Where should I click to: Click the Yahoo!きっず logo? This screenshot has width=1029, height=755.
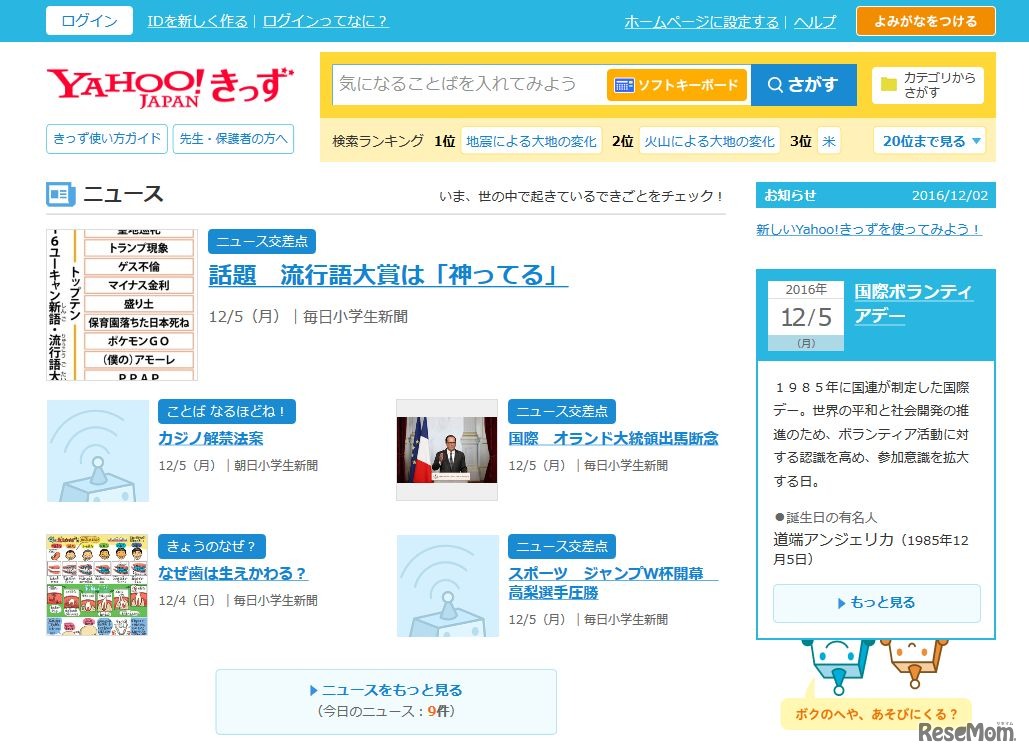(170, 85)
